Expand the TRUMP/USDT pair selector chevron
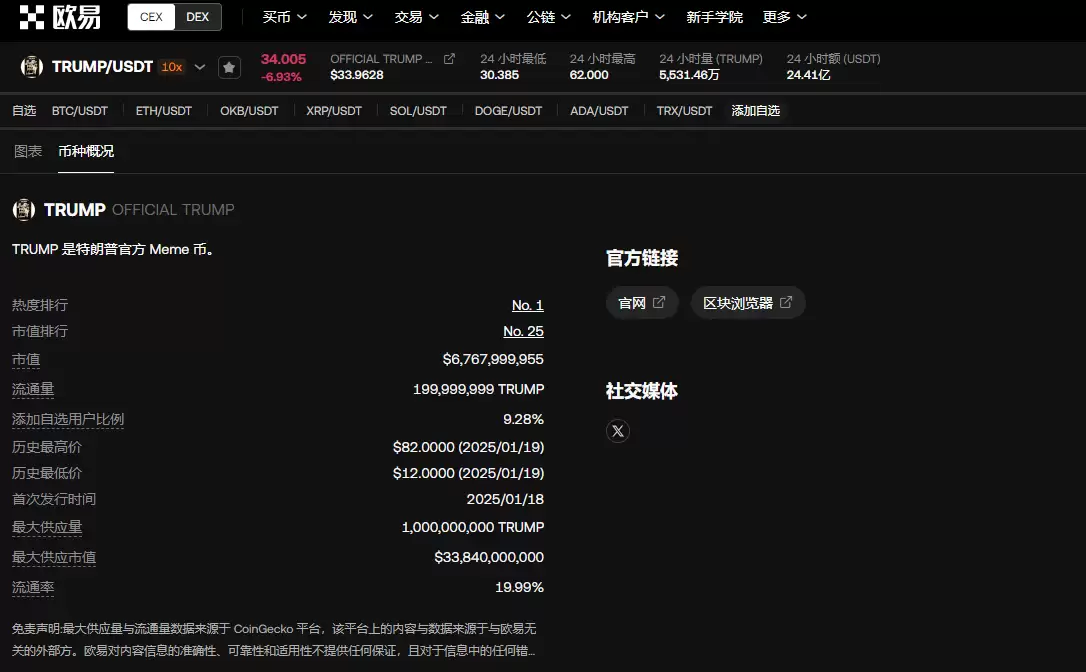The height and width of the screenshot is (672, 1086). click(200, 67)
